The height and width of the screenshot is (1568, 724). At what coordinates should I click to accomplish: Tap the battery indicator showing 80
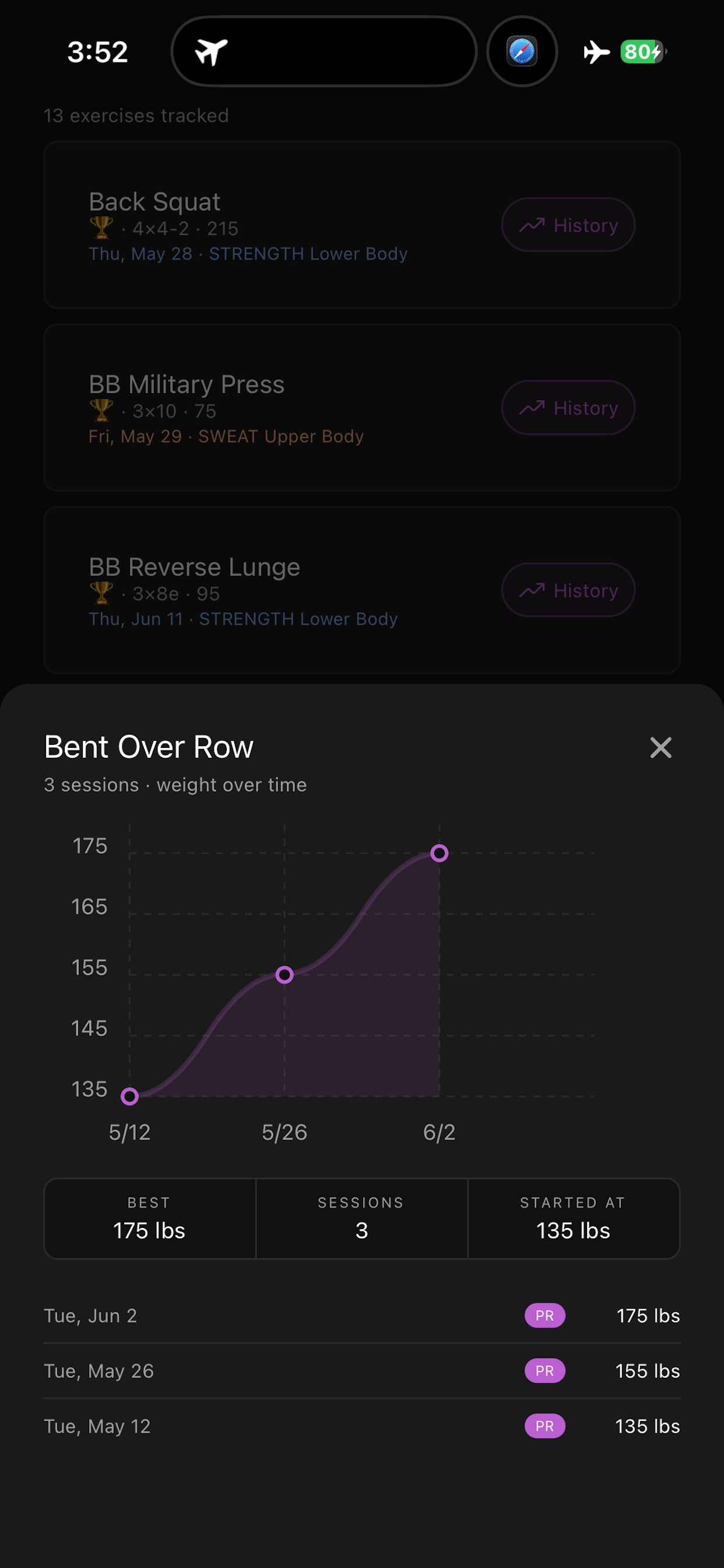click(x=644, y=52)
